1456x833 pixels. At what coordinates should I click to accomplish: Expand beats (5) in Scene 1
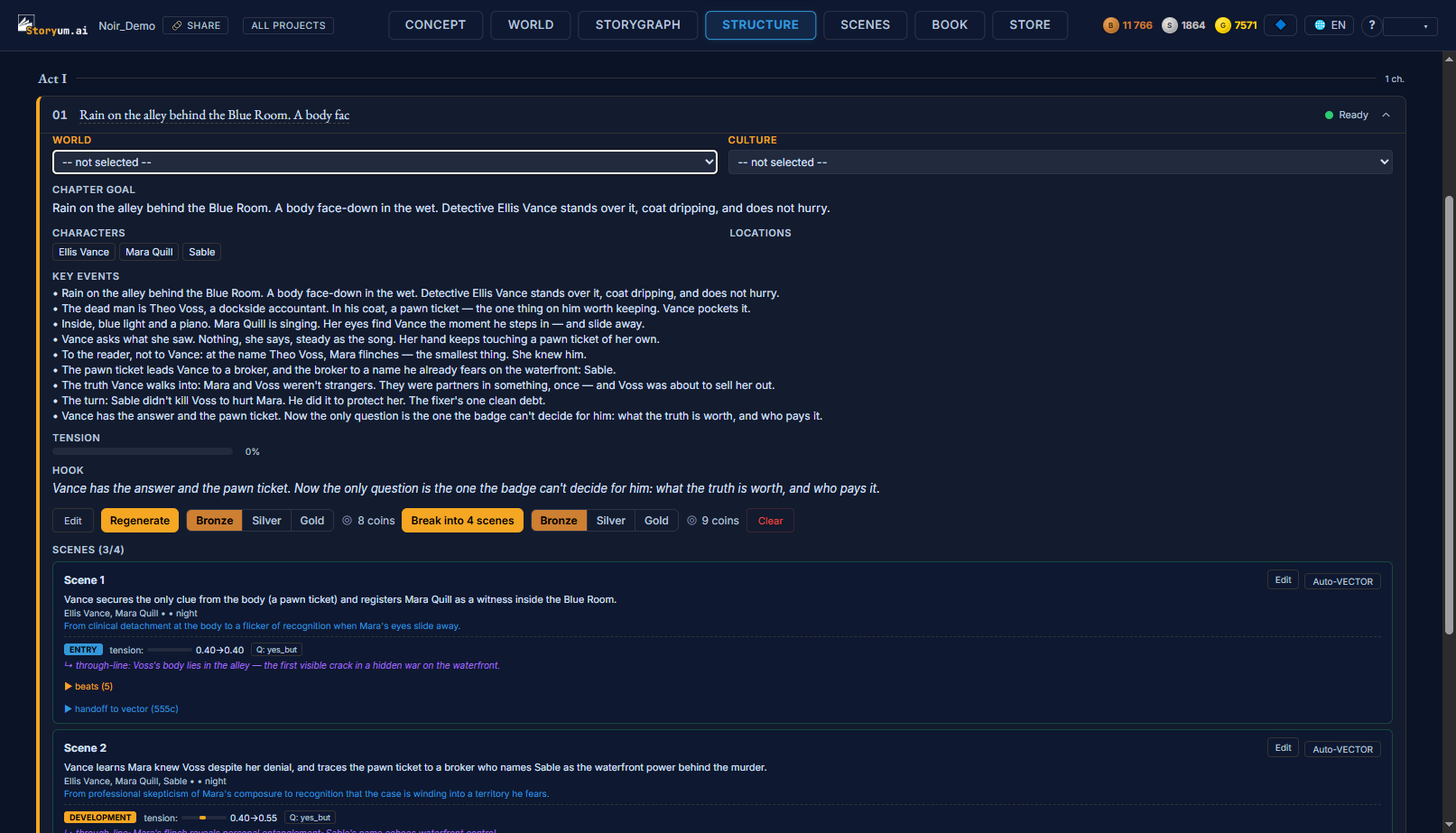pyautogui.click(x=88, y=687)
